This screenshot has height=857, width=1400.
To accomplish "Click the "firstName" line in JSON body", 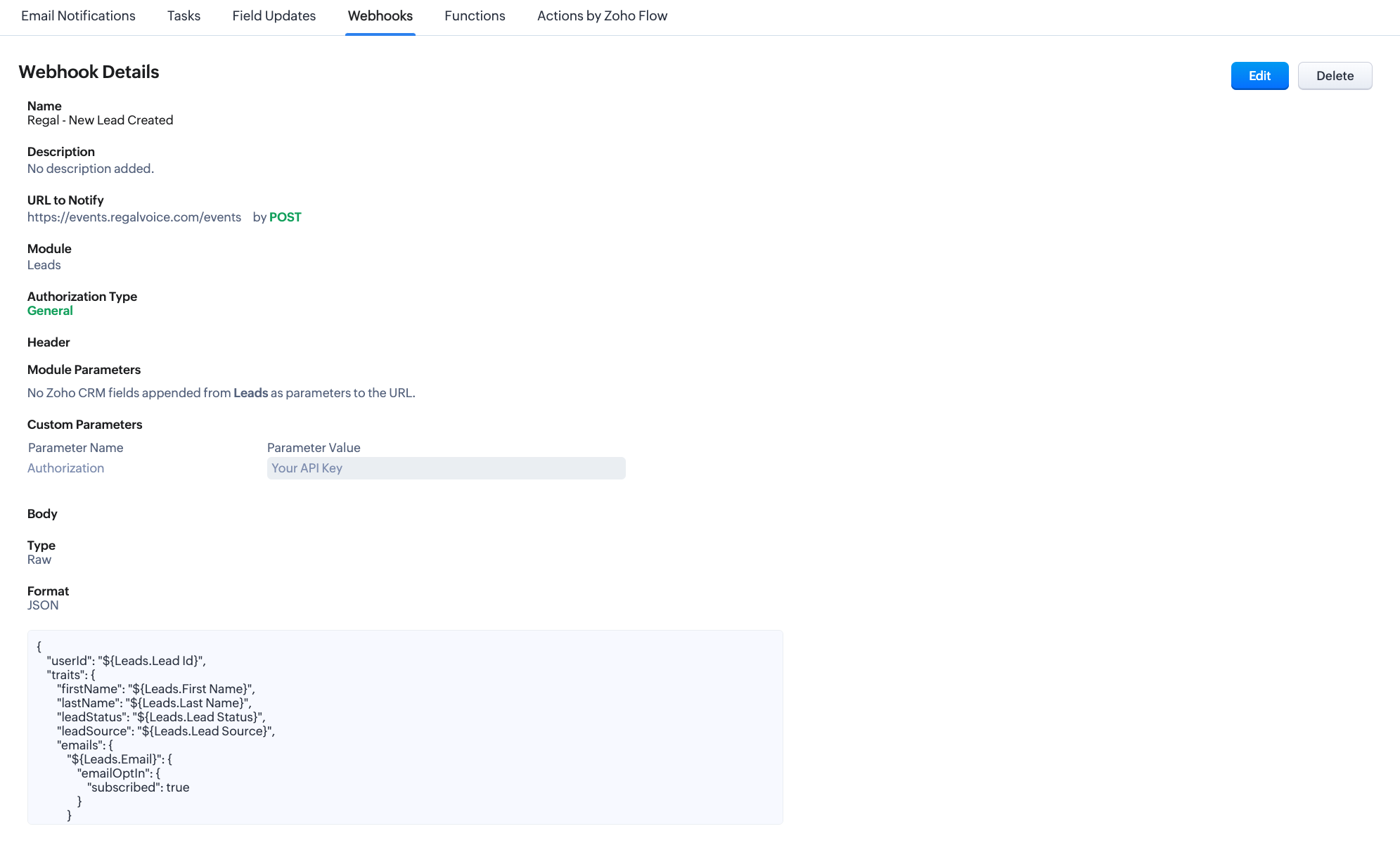I will (x=156, y=689).
